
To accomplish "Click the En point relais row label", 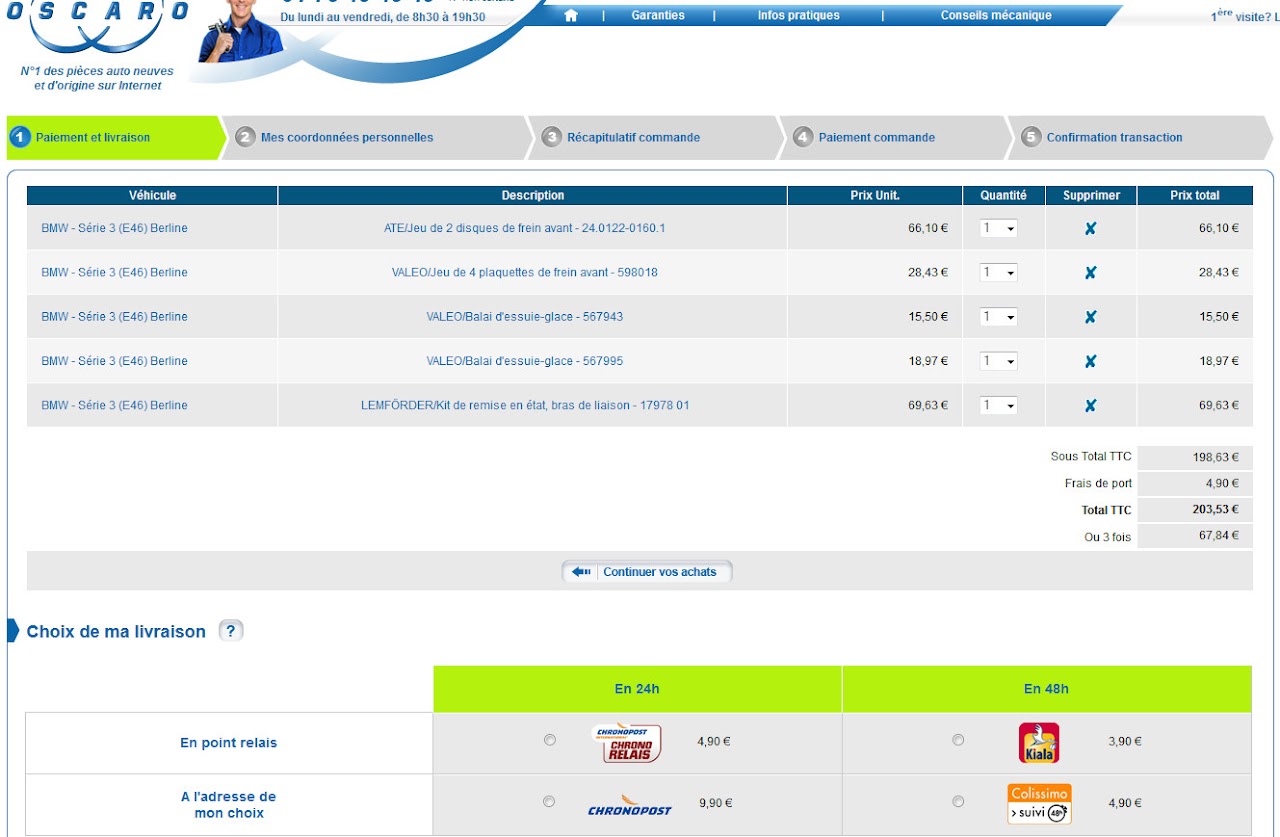I will coord(228,743).
